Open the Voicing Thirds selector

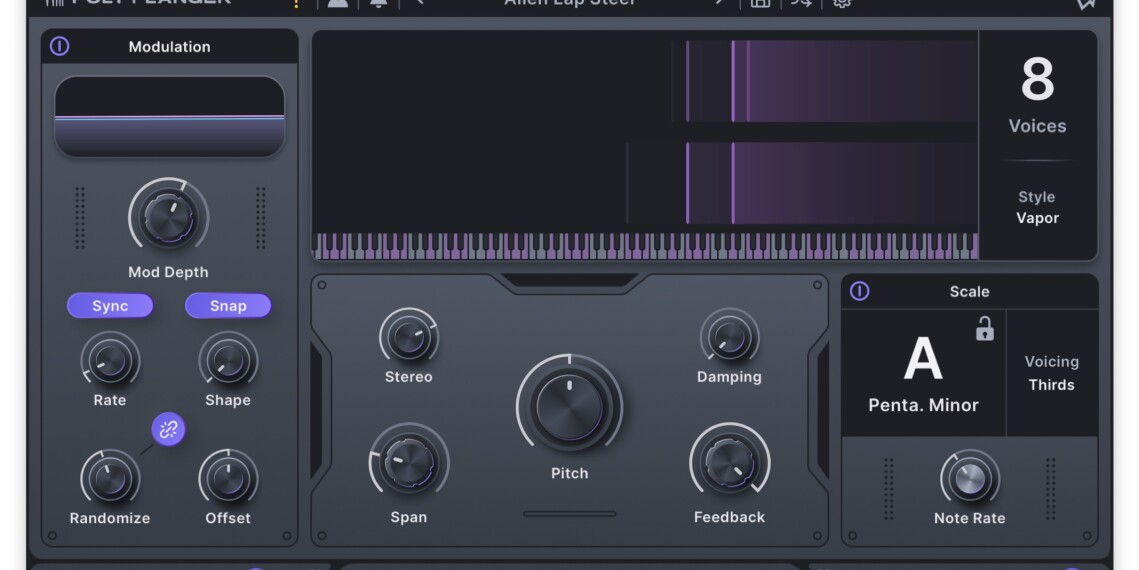[x=1051, y=373]
